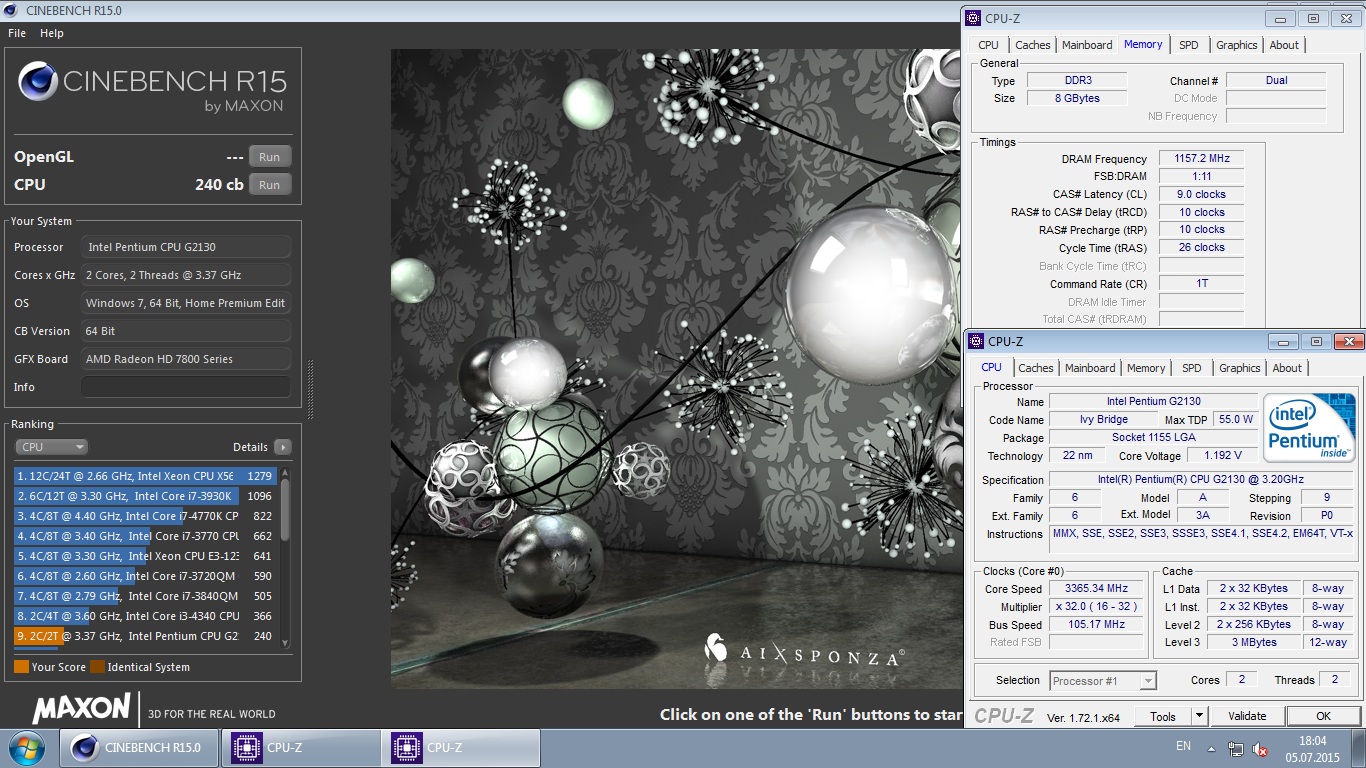Click the DRAM Frequency value 1157.2 MHz
The height and width of the screenshot is (768, 1366).
pos(1202,158)
